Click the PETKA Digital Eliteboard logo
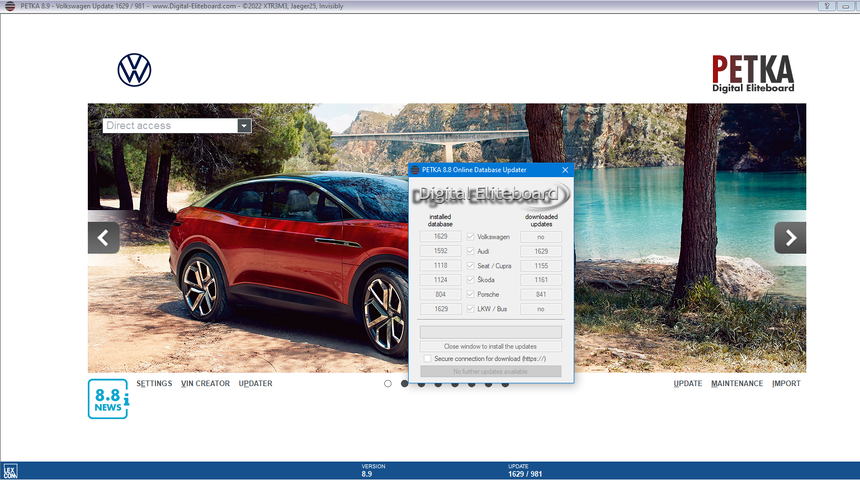The height and width of the screenshot is (480, 860). [x=752, y=73]
